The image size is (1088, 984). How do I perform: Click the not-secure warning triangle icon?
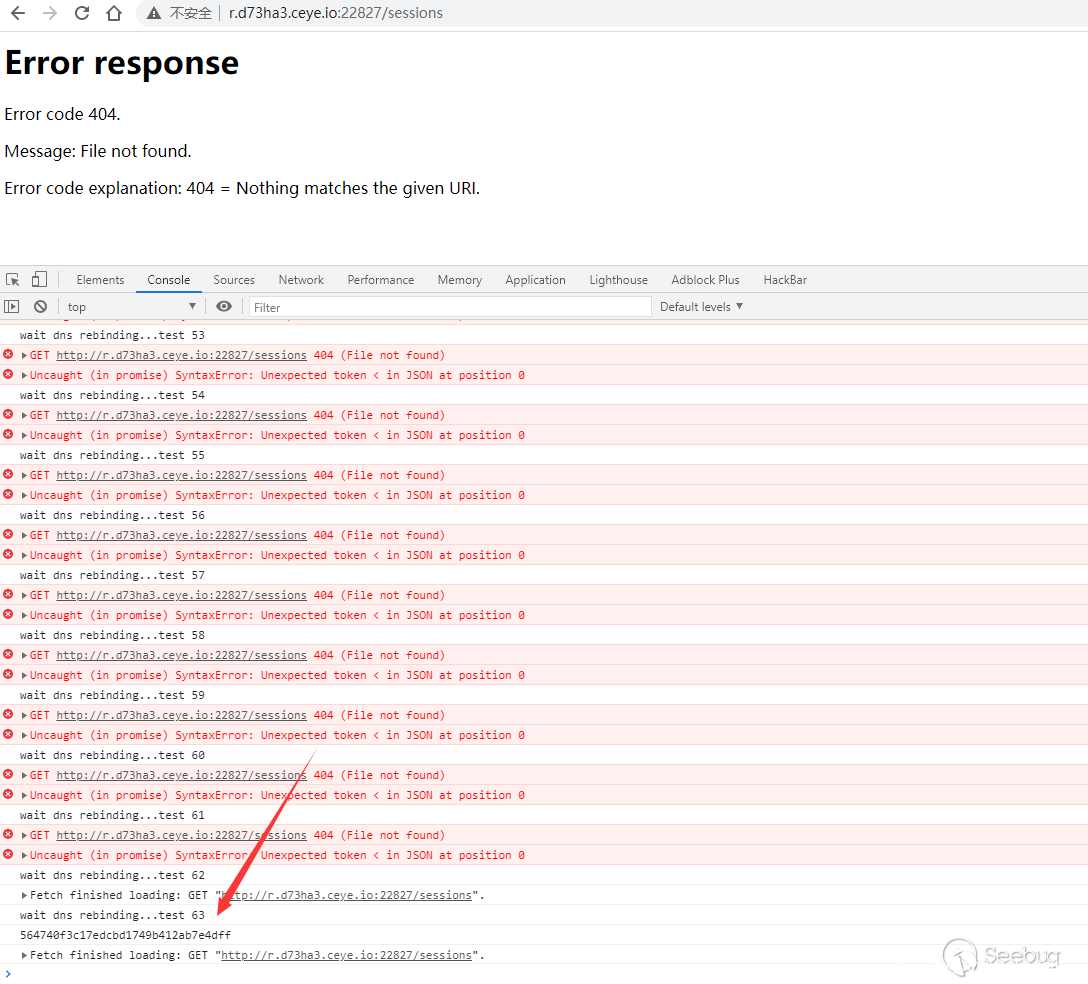(x=154, y=13)
